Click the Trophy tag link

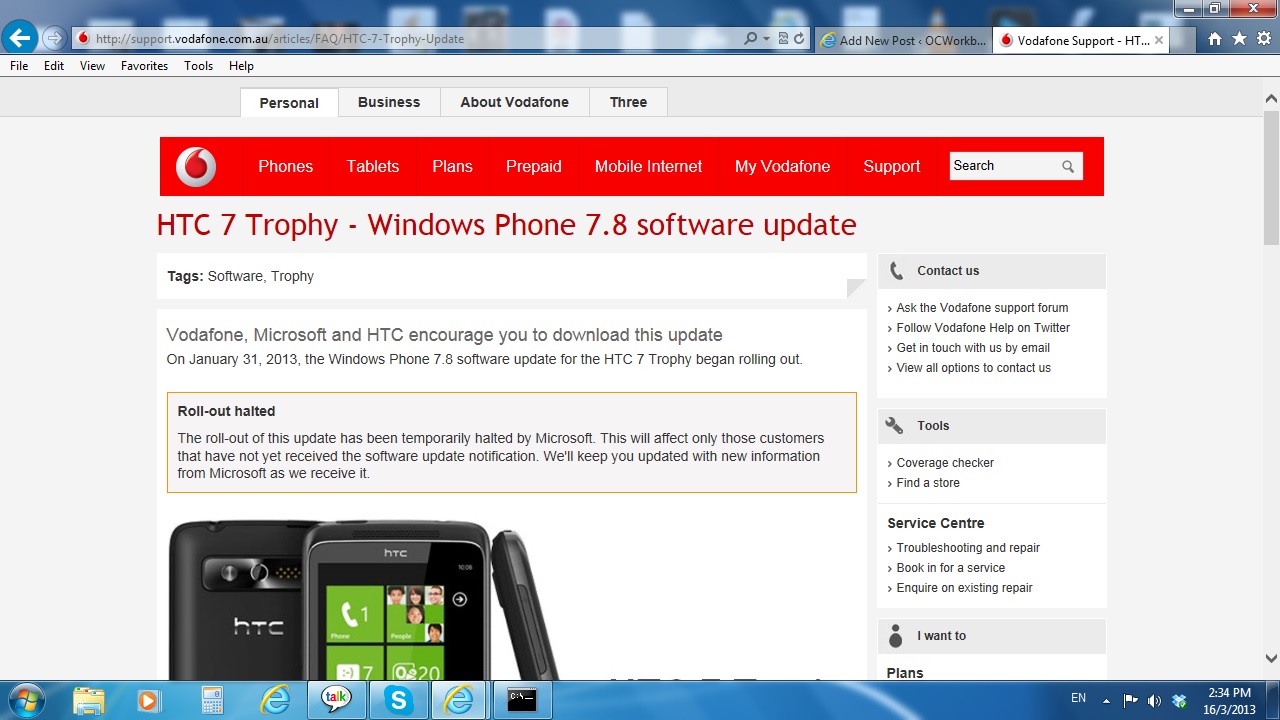click(292, 276)
